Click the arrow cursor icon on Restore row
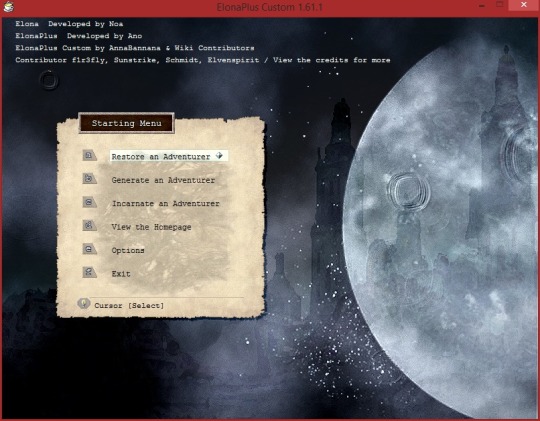 pyautogui.click(x=219, y=156)
